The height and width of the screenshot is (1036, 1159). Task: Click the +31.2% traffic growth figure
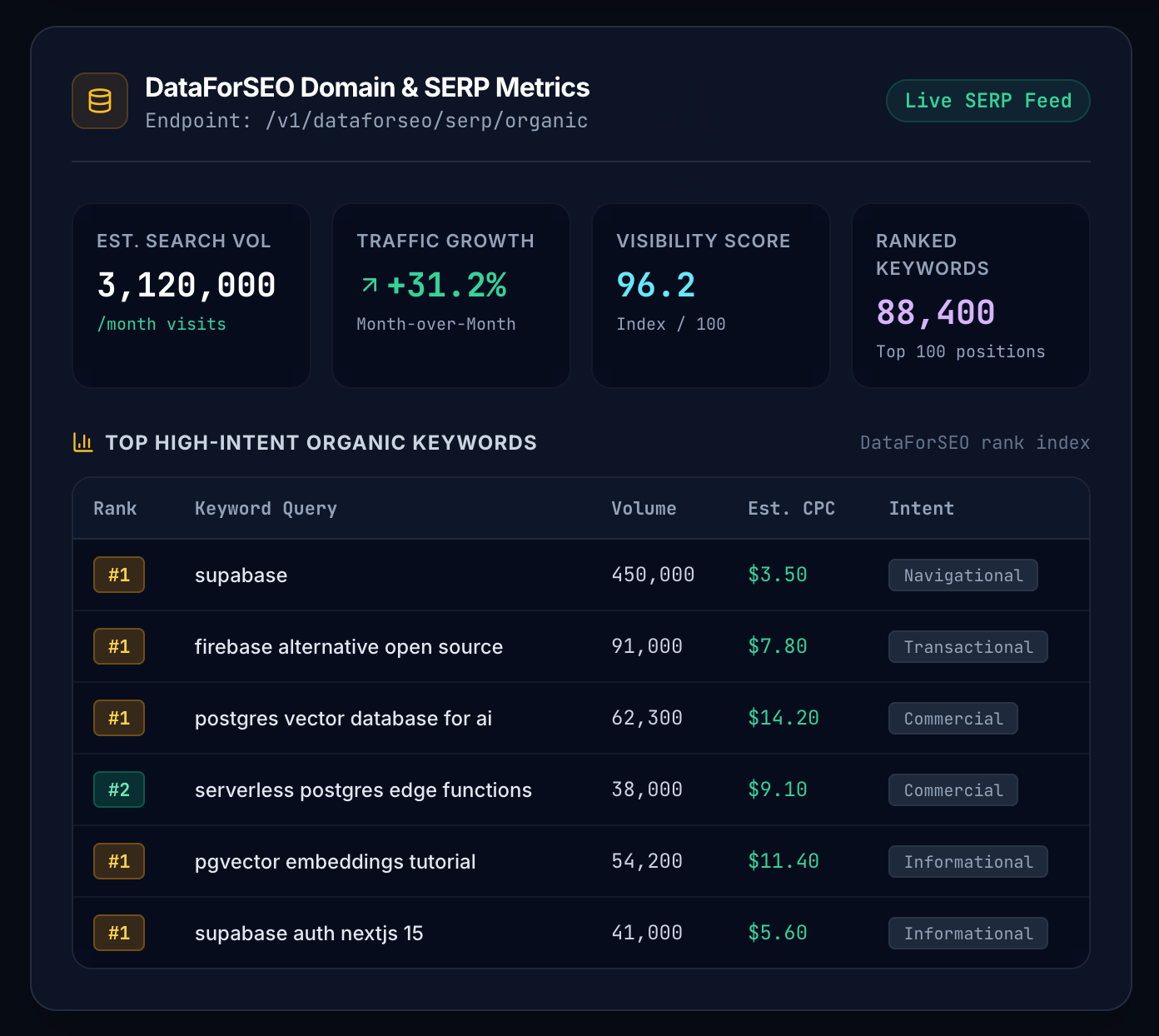click(447, 286)
